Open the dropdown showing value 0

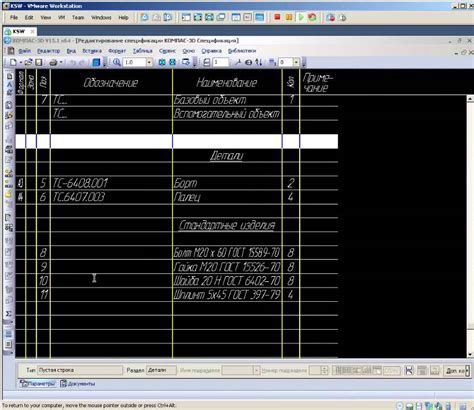coord(296,62)
